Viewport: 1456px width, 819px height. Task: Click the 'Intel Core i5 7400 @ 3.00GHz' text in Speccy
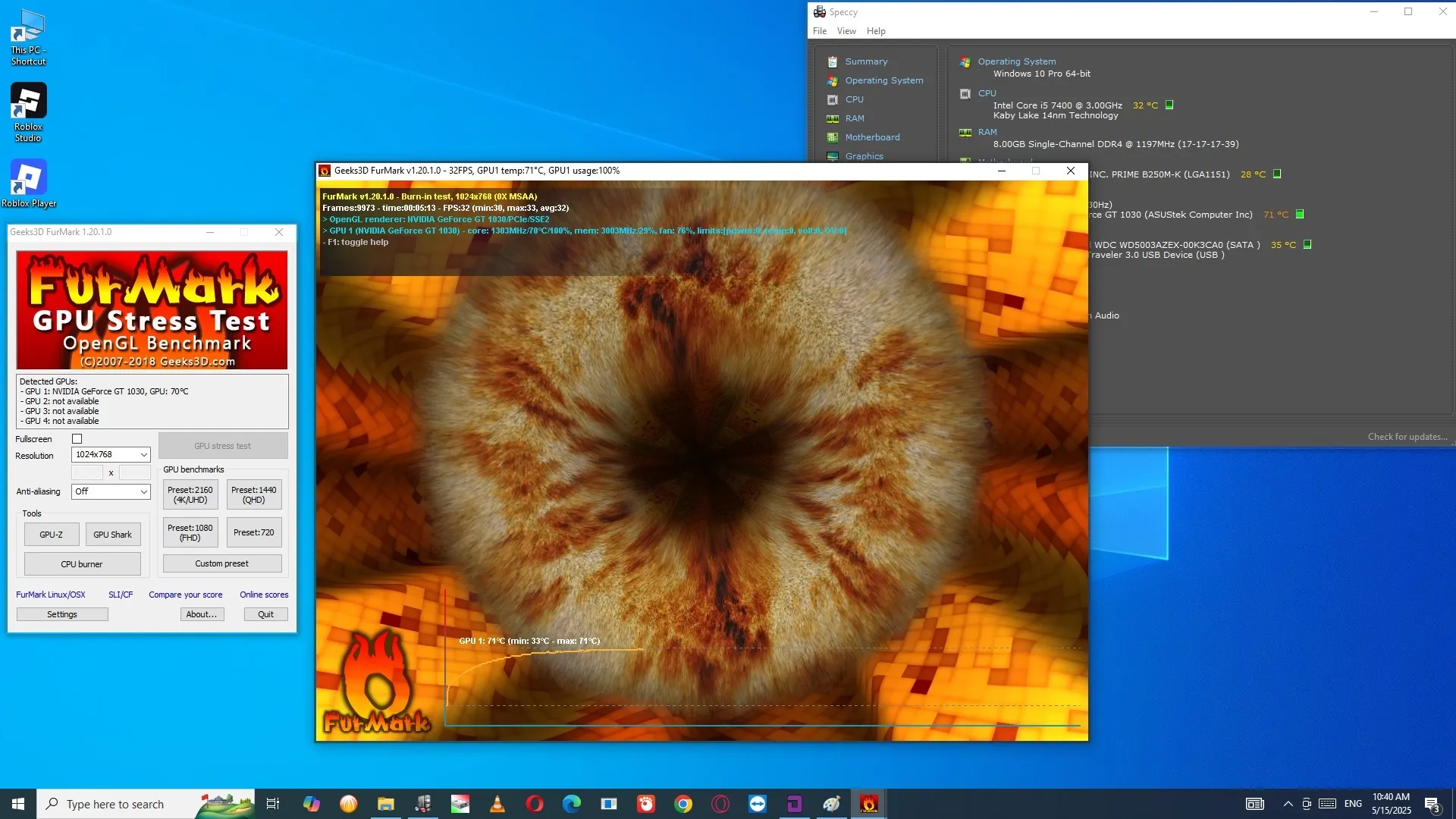click(x=1058, y=105)
